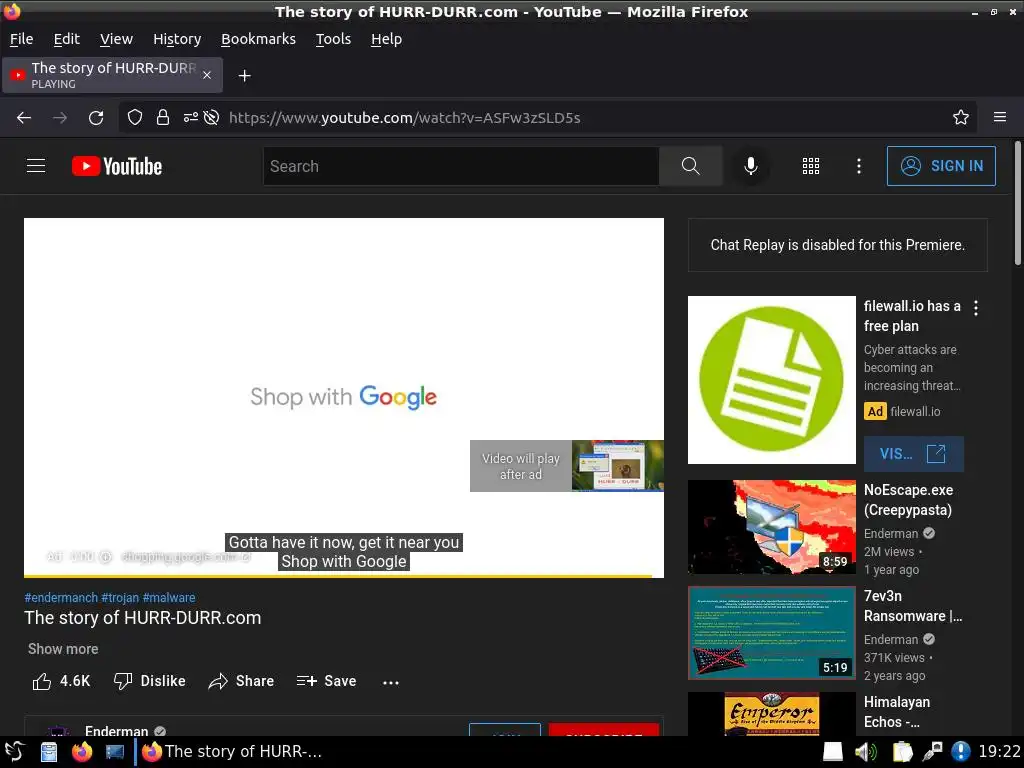Open YouTube settings three-dot menu
Viewport: 1024px width, 768px height.
pos(859,166)
